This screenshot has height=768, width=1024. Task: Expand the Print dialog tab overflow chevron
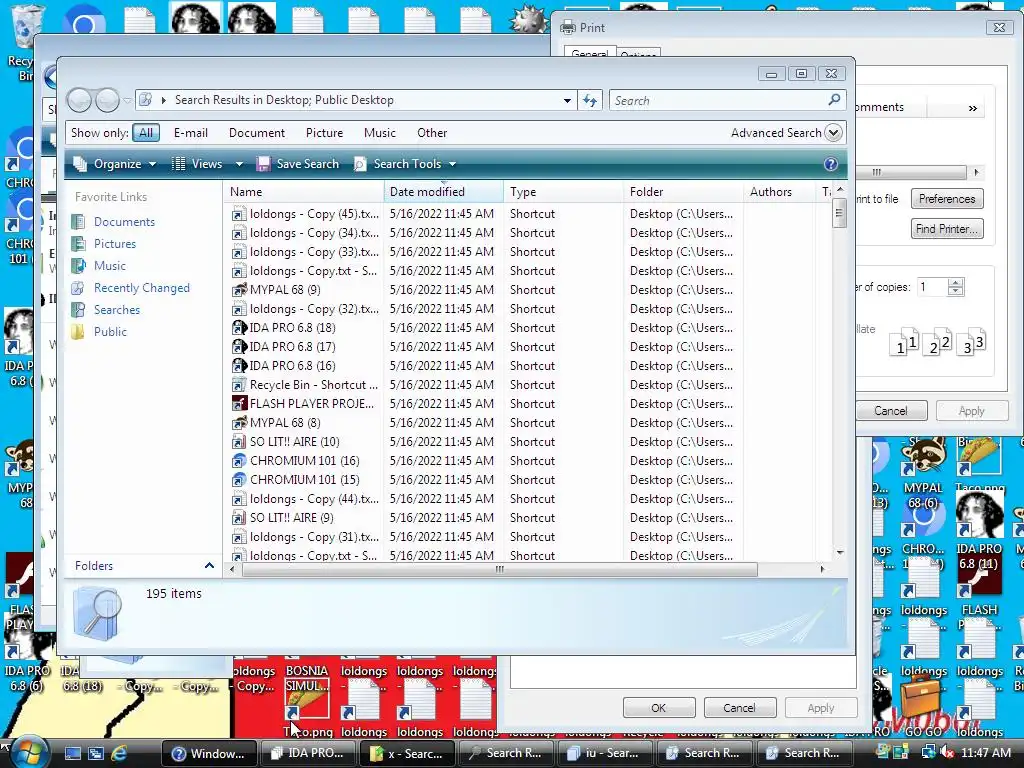[x=972, y=108]
